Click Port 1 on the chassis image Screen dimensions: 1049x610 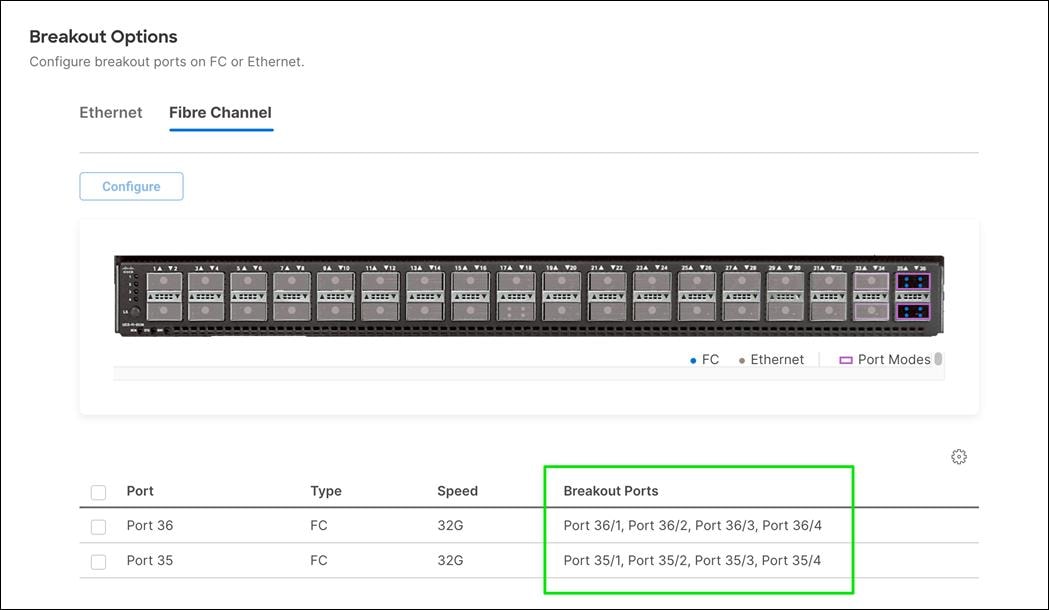163,282
